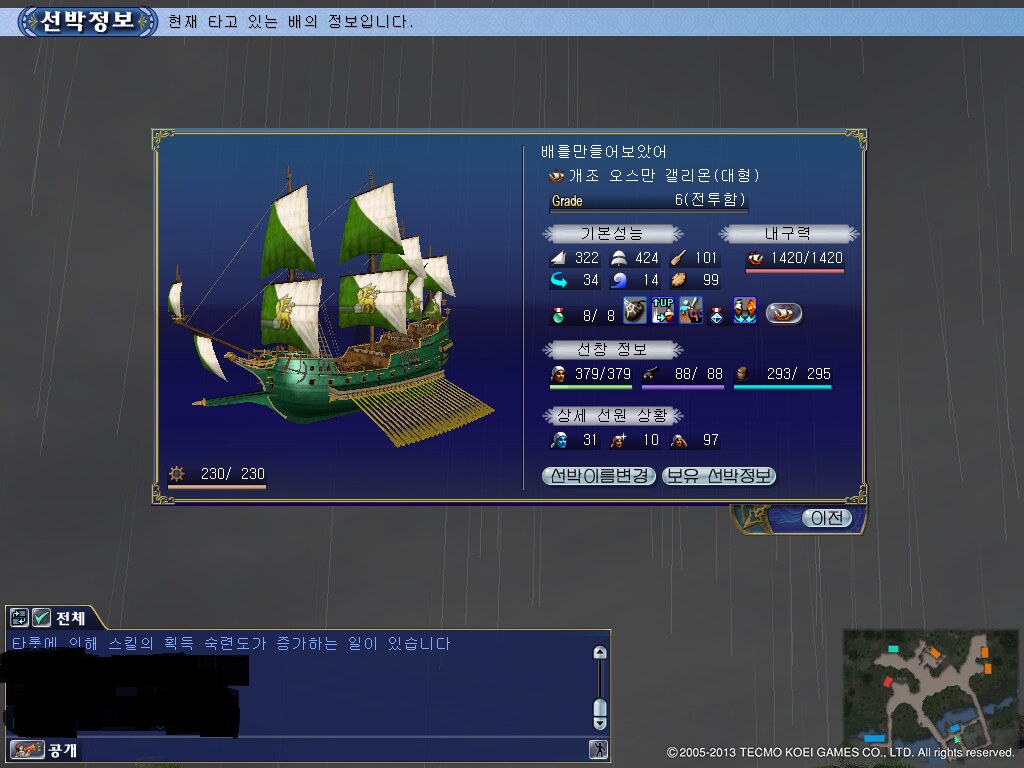
Task: Click the 379/379 crew count bar
Action: tap(591, 386)
